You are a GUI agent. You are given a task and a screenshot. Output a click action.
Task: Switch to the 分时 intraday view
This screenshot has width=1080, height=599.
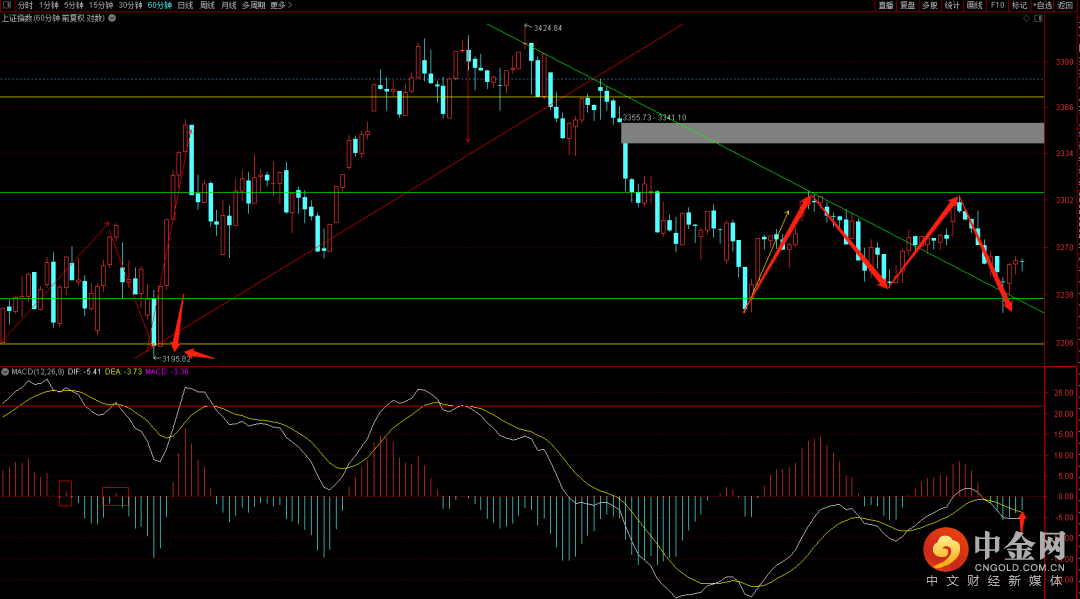pyautogui.click(x=25, y=5)
